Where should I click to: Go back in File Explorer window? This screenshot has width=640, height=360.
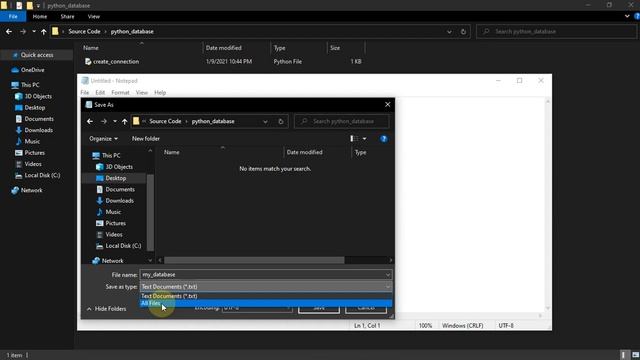(x=9, y=31)
